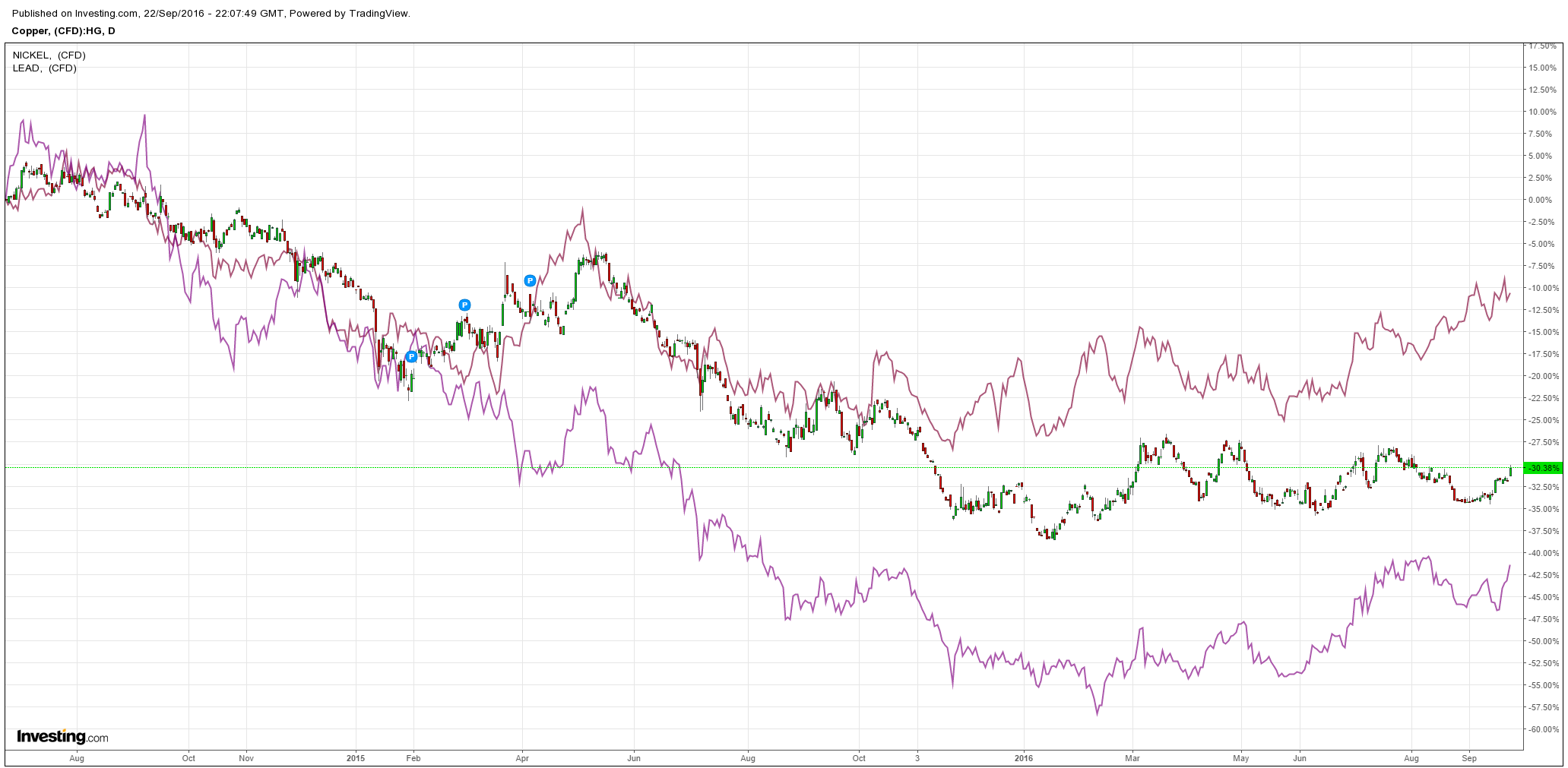
Task: Click the May label on the time axis
Action: click(1241, 758)
